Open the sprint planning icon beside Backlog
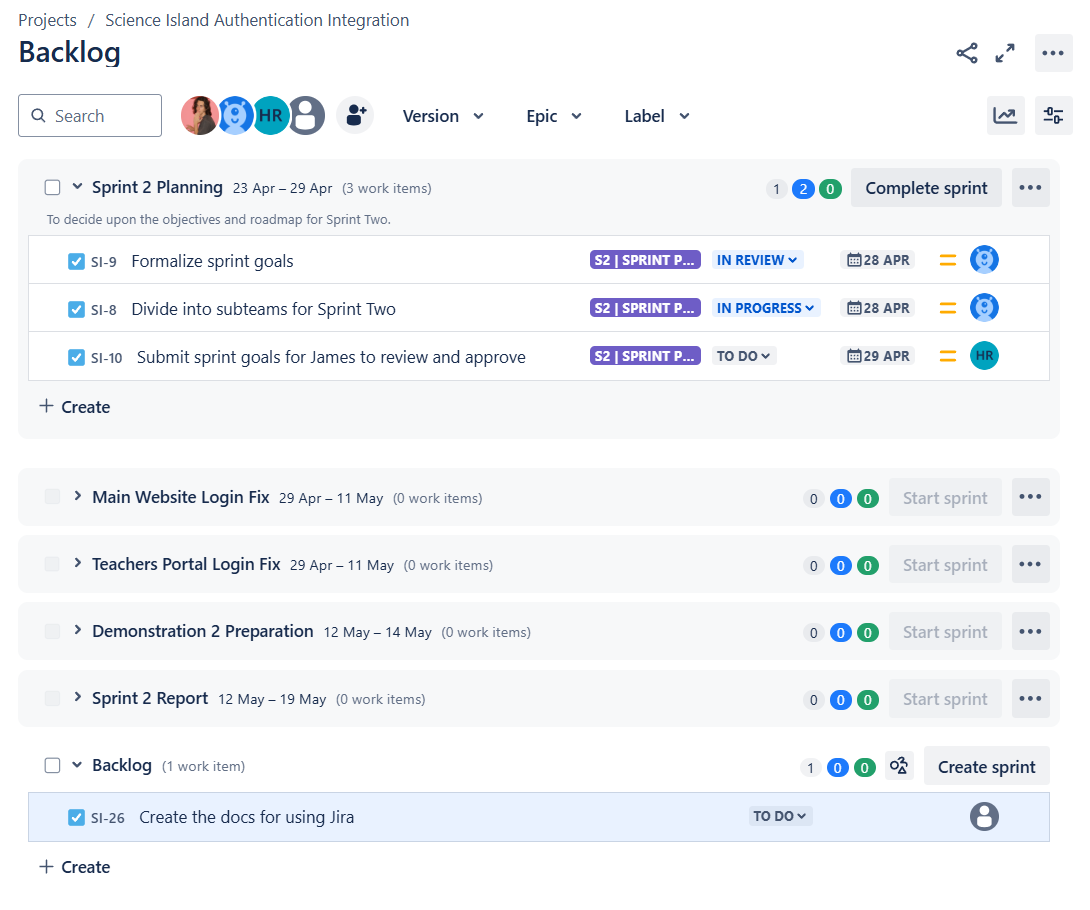The width and height of the screenshot is (1090, 910). tap(899, 765)
